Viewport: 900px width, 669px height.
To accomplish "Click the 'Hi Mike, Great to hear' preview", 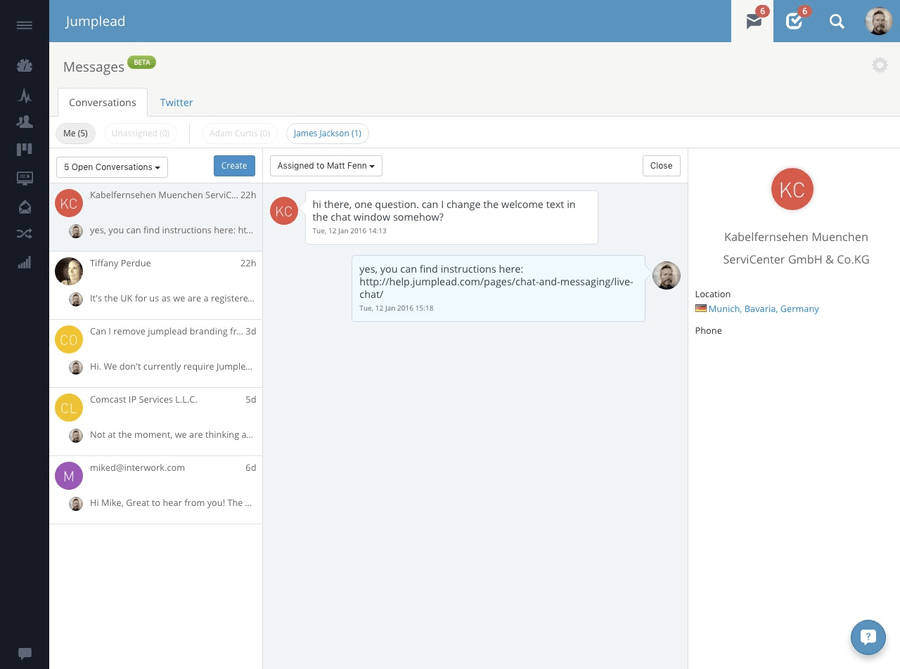I will click(x=170, y=503).
